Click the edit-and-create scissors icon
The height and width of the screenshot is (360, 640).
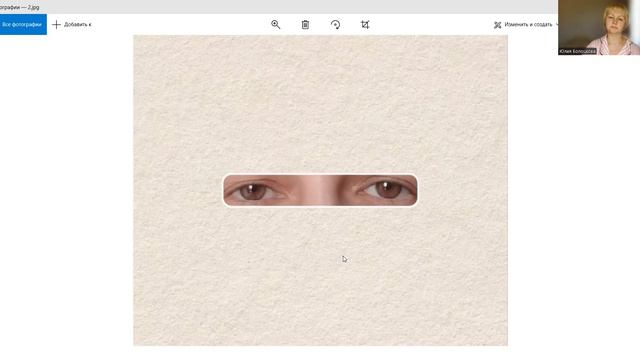point(498,25)
